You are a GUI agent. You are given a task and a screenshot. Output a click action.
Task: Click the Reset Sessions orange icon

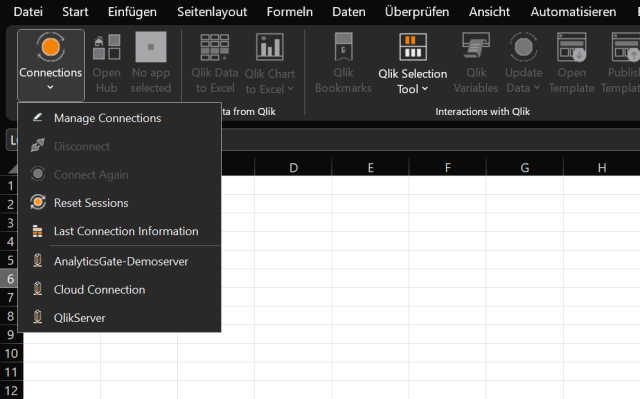tap(38, 202)
